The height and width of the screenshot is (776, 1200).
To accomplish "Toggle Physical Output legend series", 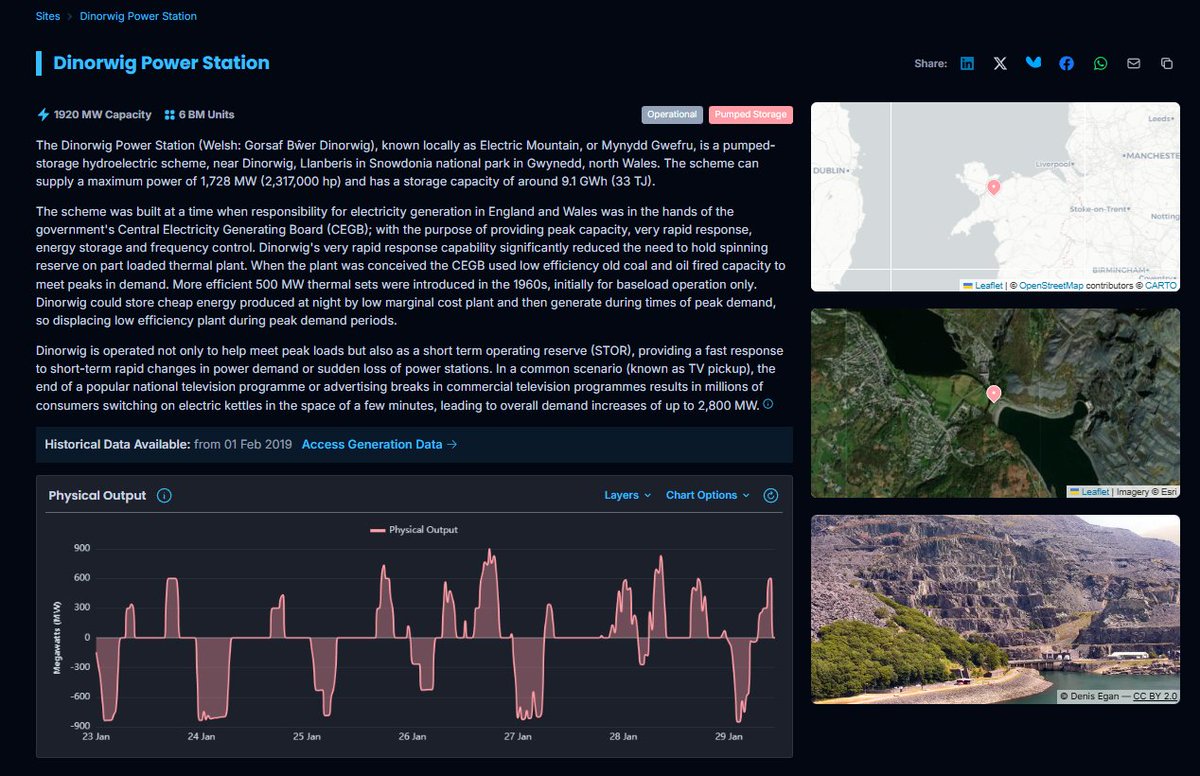I will pos(414,530).
